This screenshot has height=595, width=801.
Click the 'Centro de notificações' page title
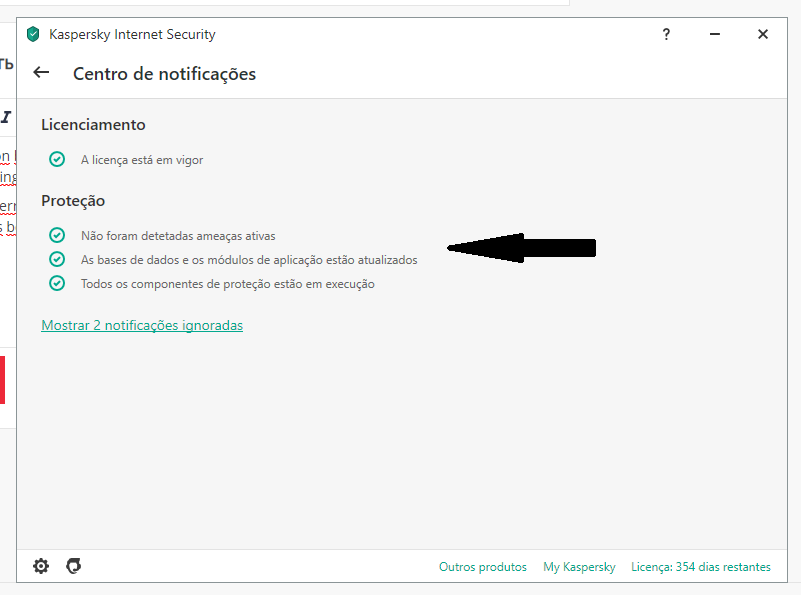[164, 74]
